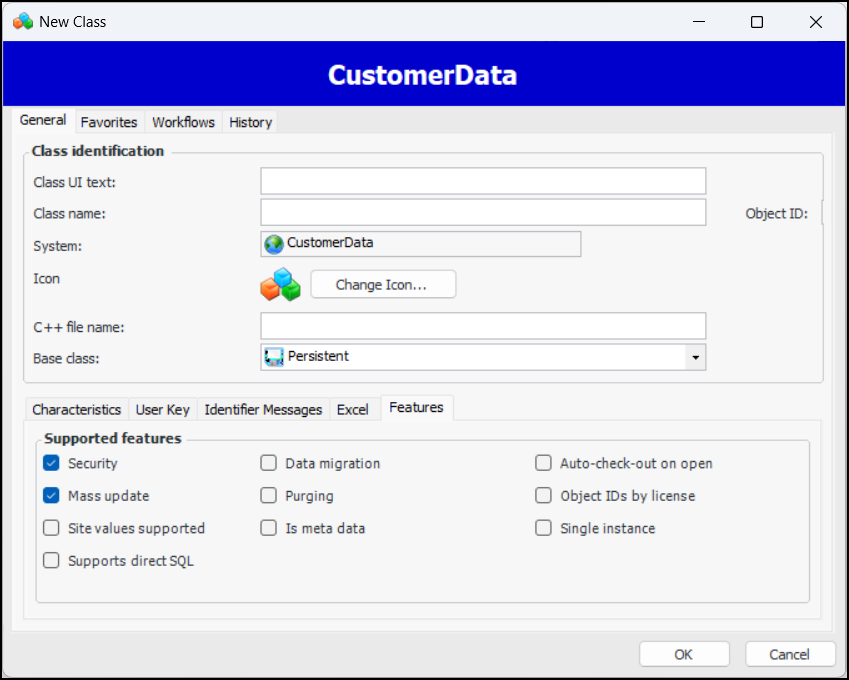This screenshot has height=680, width=849.
Task: Enable Supports direct SQL option
Action: pos(52,561)
